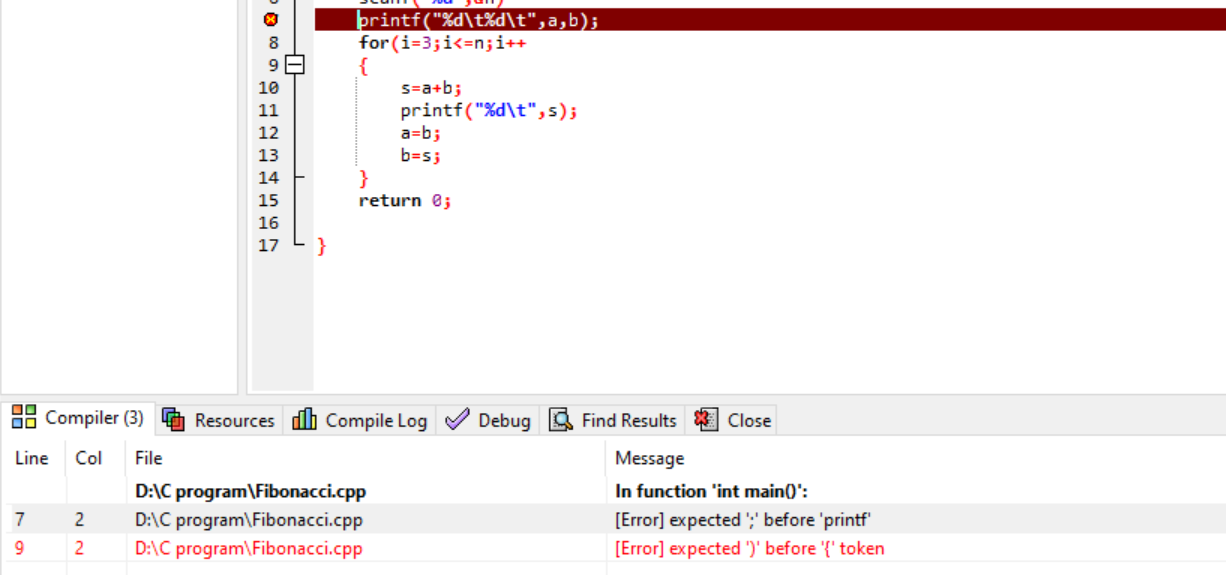Close the bottom panel with Close tab

click(733, 420)
